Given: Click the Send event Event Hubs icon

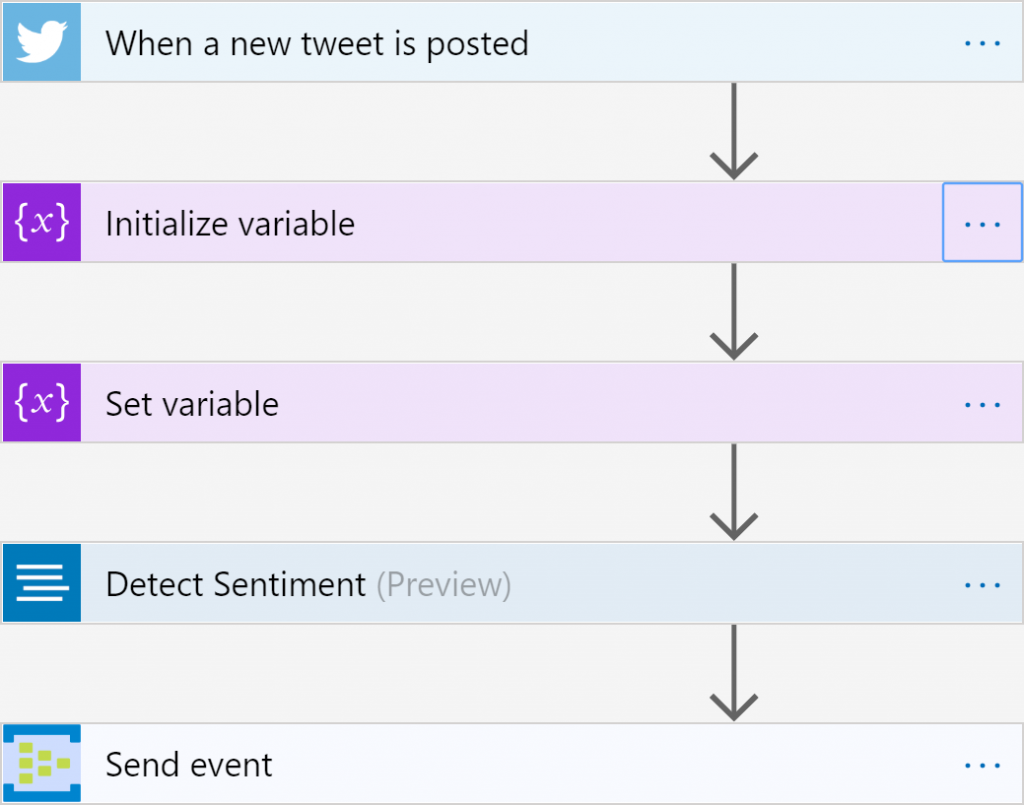Looking at the screenshot, I should [41, 764].
